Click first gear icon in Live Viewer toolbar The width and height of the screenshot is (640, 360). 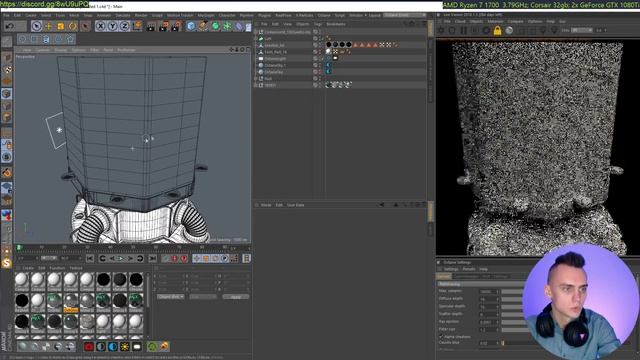point(441,31)
